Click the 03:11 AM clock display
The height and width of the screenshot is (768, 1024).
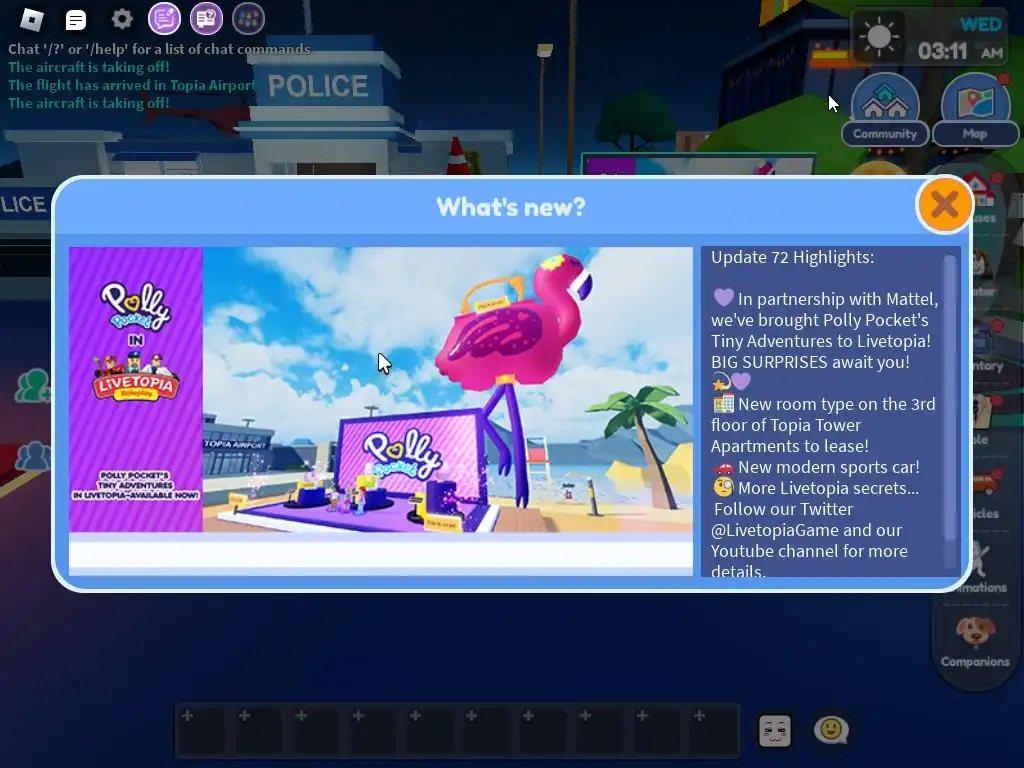click(960, 51)
